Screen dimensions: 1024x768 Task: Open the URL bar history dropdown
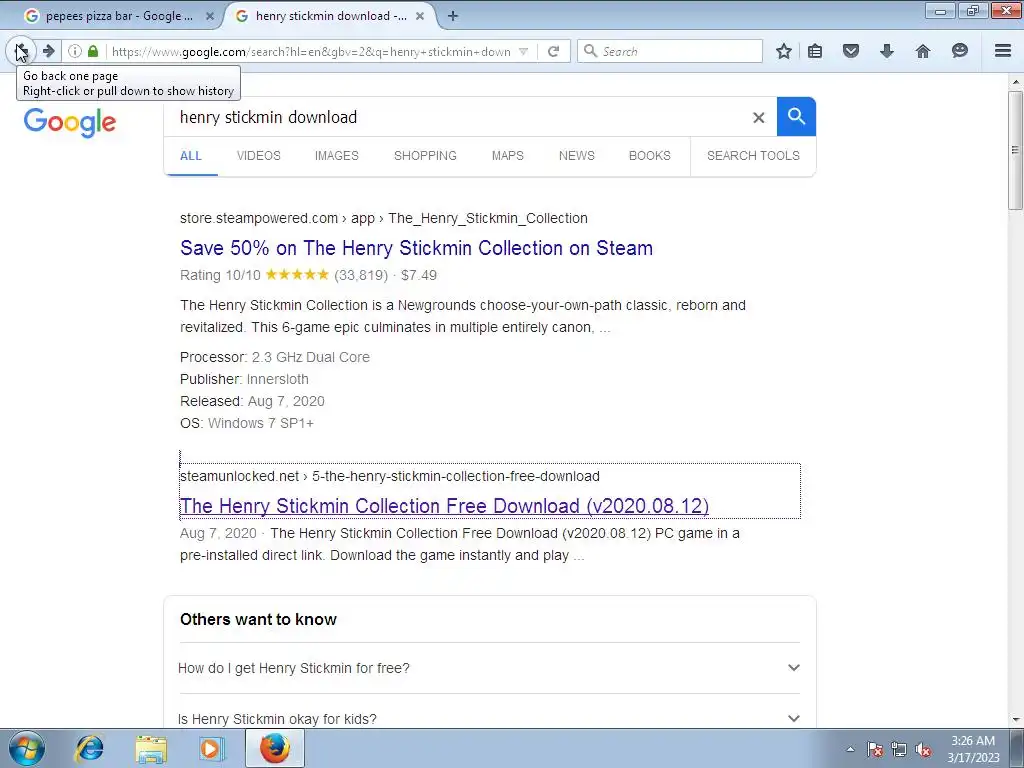(x=523, y=52)
